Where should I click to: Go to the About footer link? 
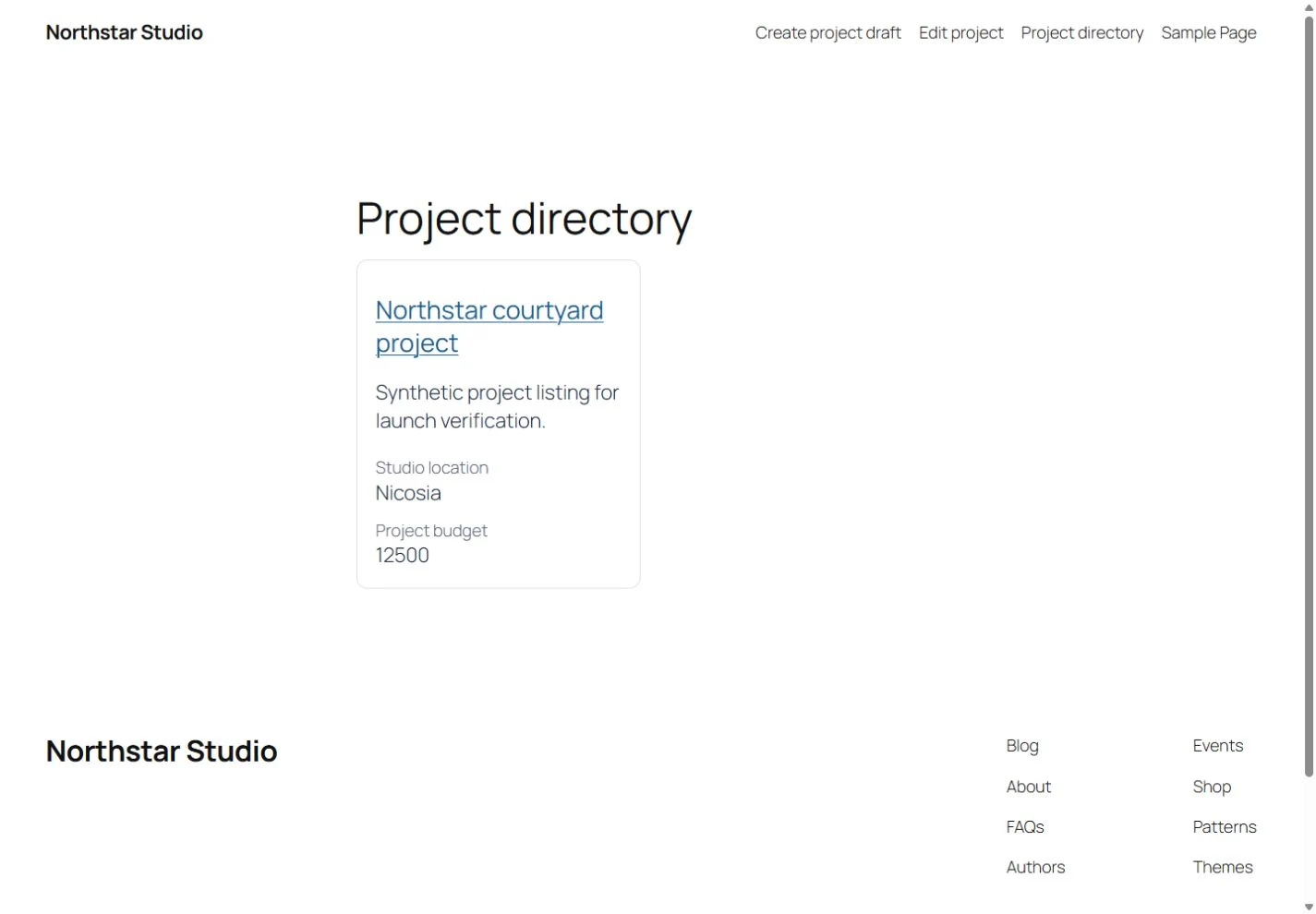(1029, 787)
